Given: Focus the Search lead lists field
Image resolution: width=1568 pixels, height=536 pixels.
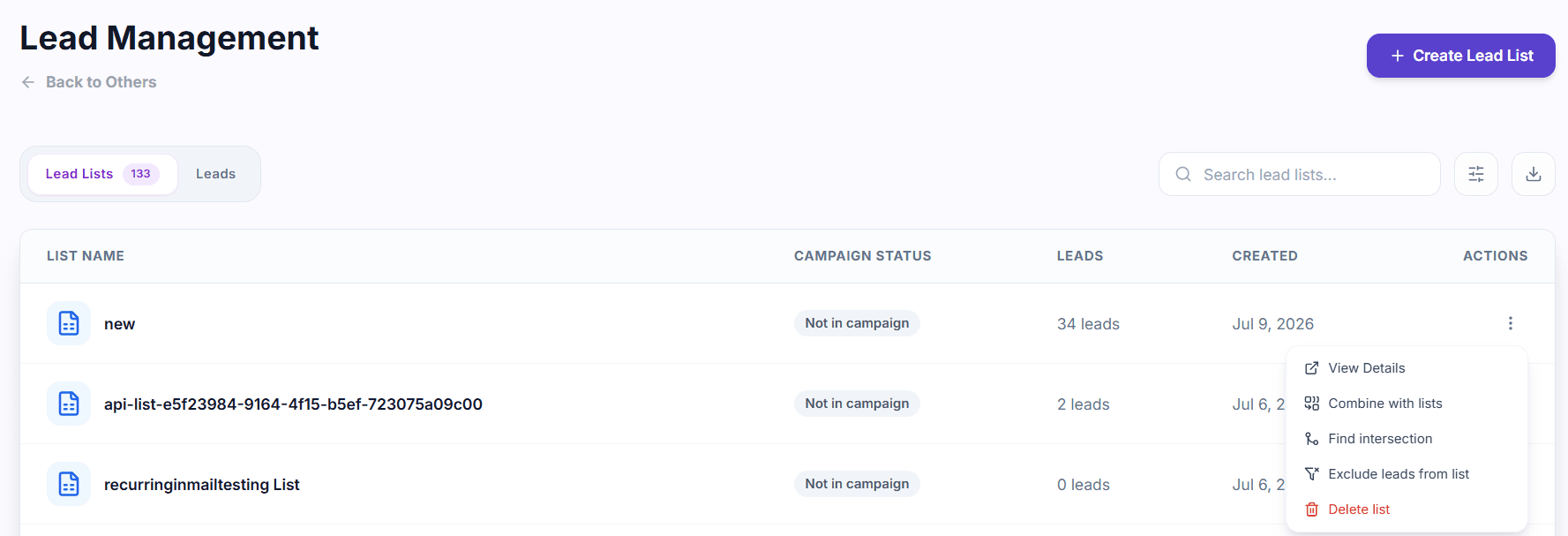Looking at the screenshot, I should (1299, 174).
